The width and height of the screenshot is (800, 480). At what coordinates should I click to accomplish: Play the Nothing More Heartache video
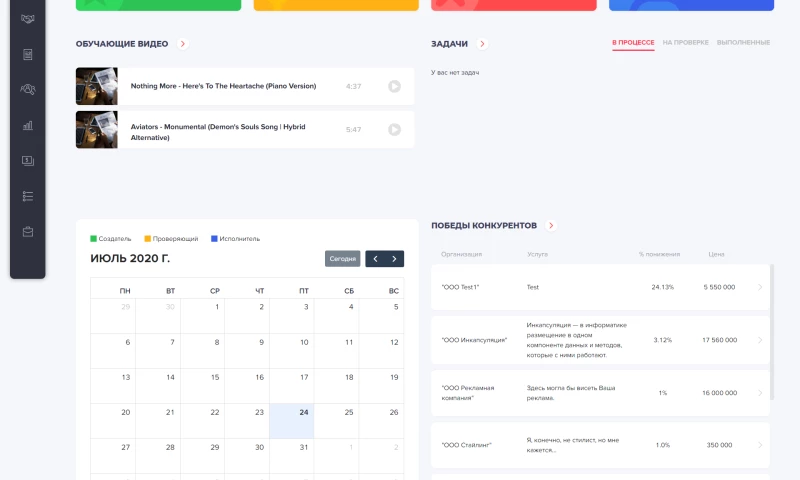point(394,86)
